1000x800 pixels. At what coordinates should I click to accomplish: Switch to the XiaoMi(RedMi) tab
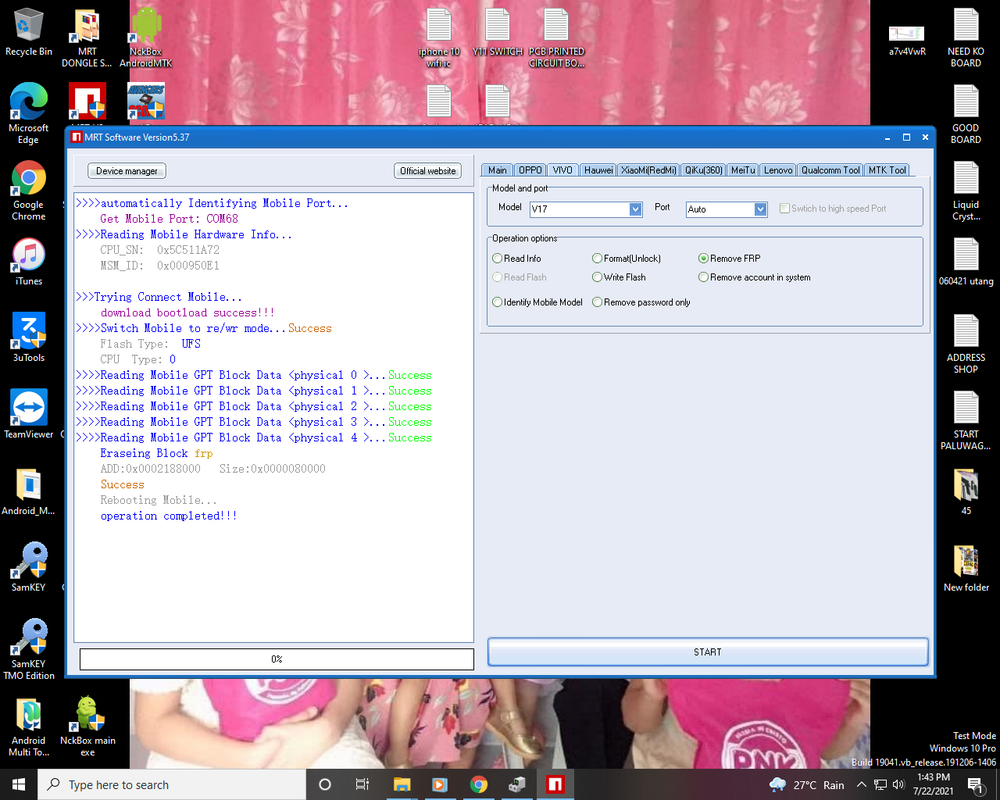649,170
